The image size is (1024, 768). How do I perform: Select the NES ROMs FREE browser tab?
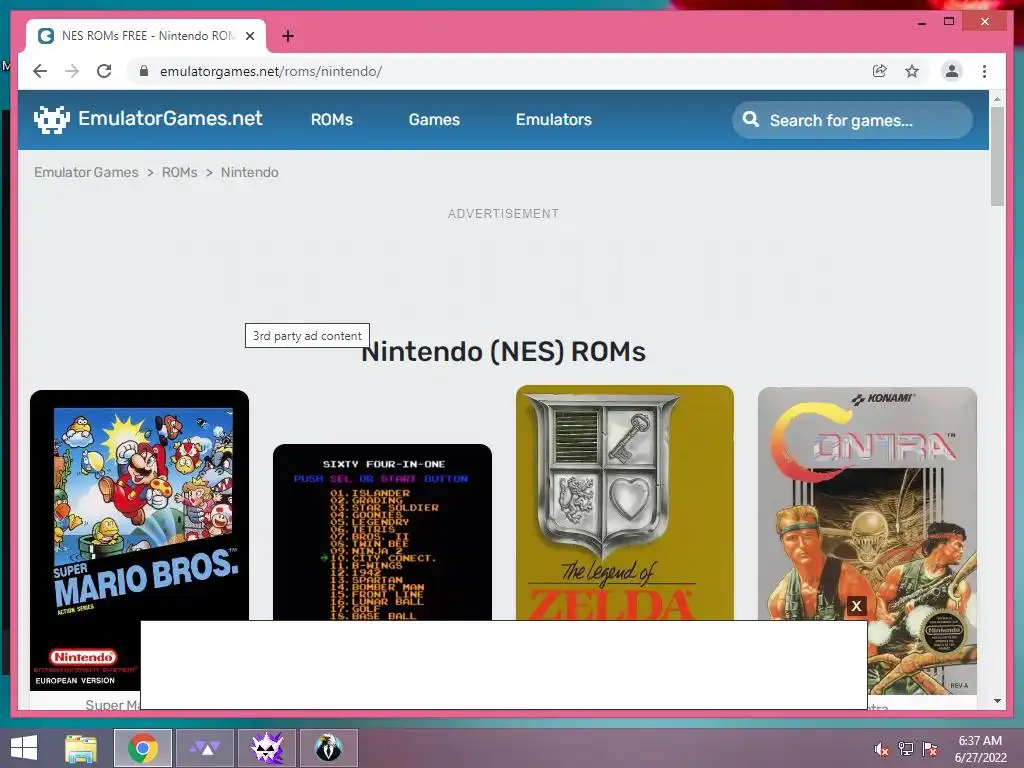146,36
